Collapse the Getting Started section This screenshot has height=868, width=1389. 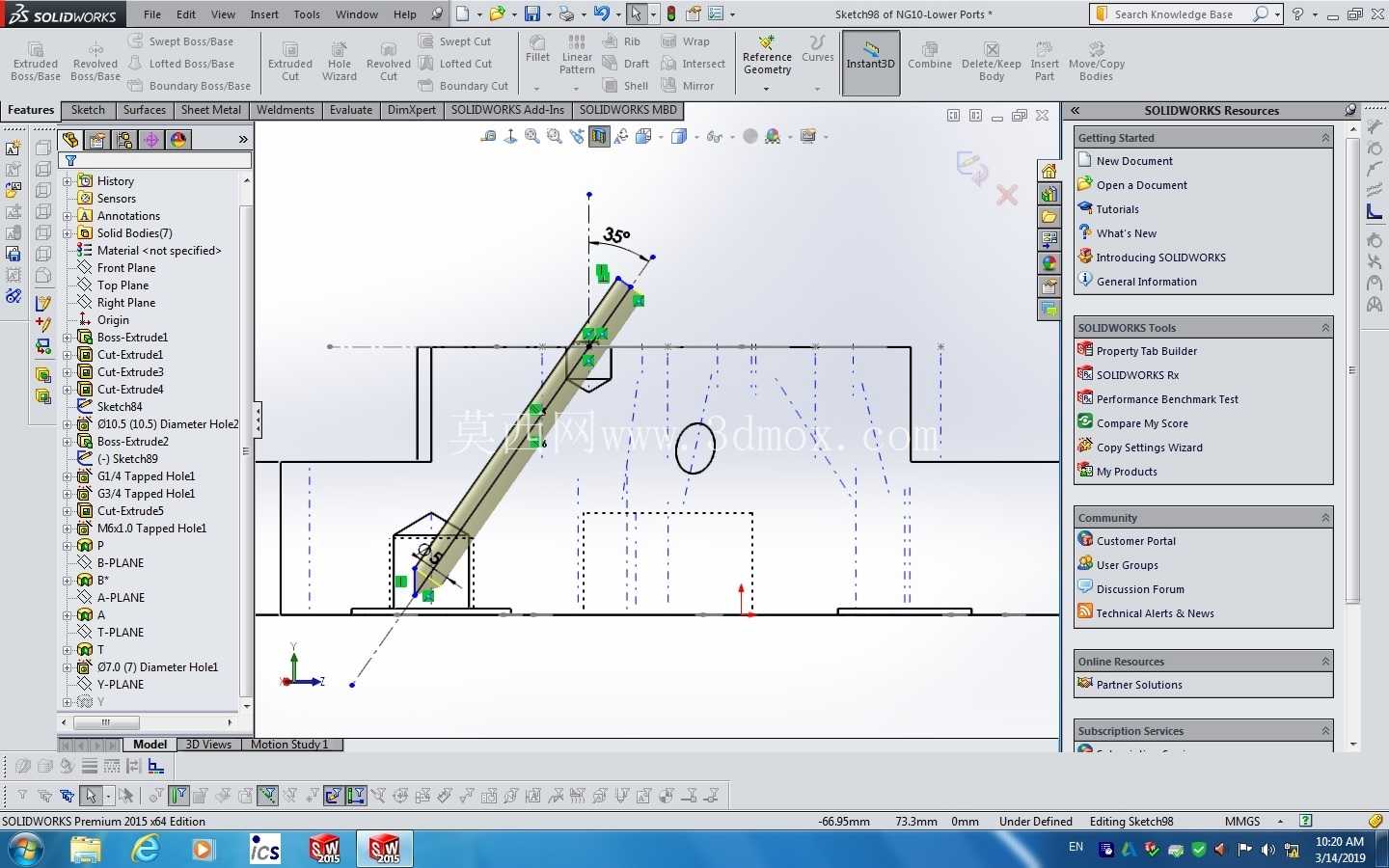click(x=1325, y=138)
